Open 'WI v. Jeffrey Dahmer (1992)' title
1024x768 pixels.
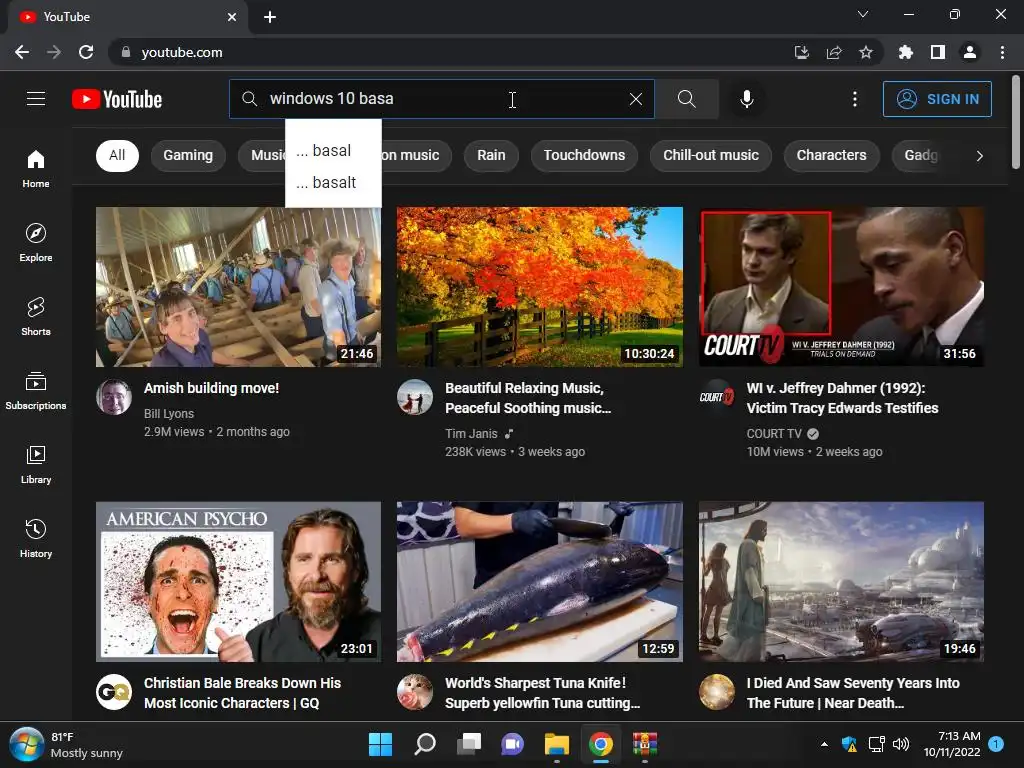842,398
